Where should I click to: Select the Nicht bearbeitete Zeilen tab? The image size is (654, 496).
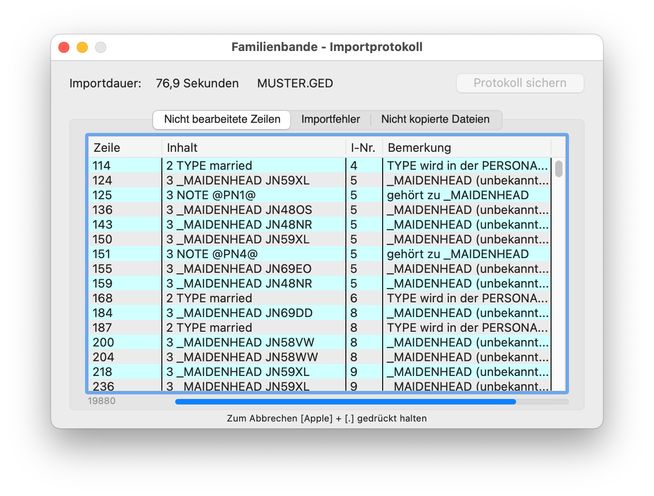tap(221, 119)
